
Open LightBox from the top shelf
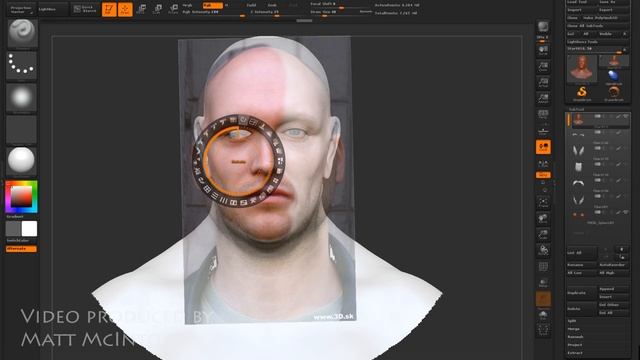pyautogui.click(x=52, y=9)
